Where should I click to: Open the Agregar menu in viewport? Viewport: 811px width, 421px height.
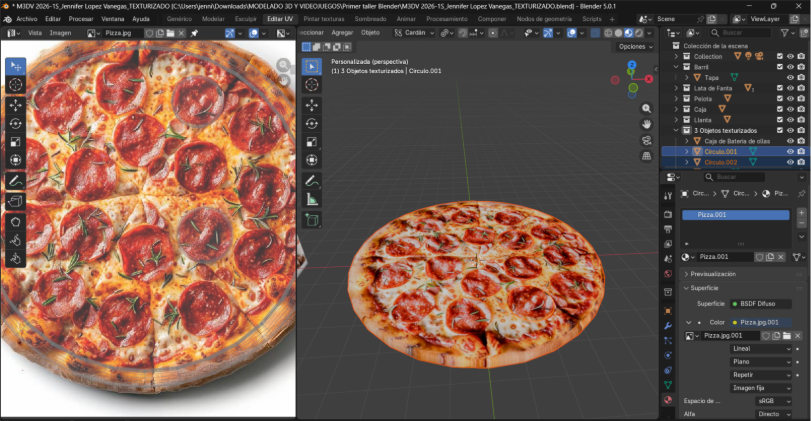pos(342,33)
